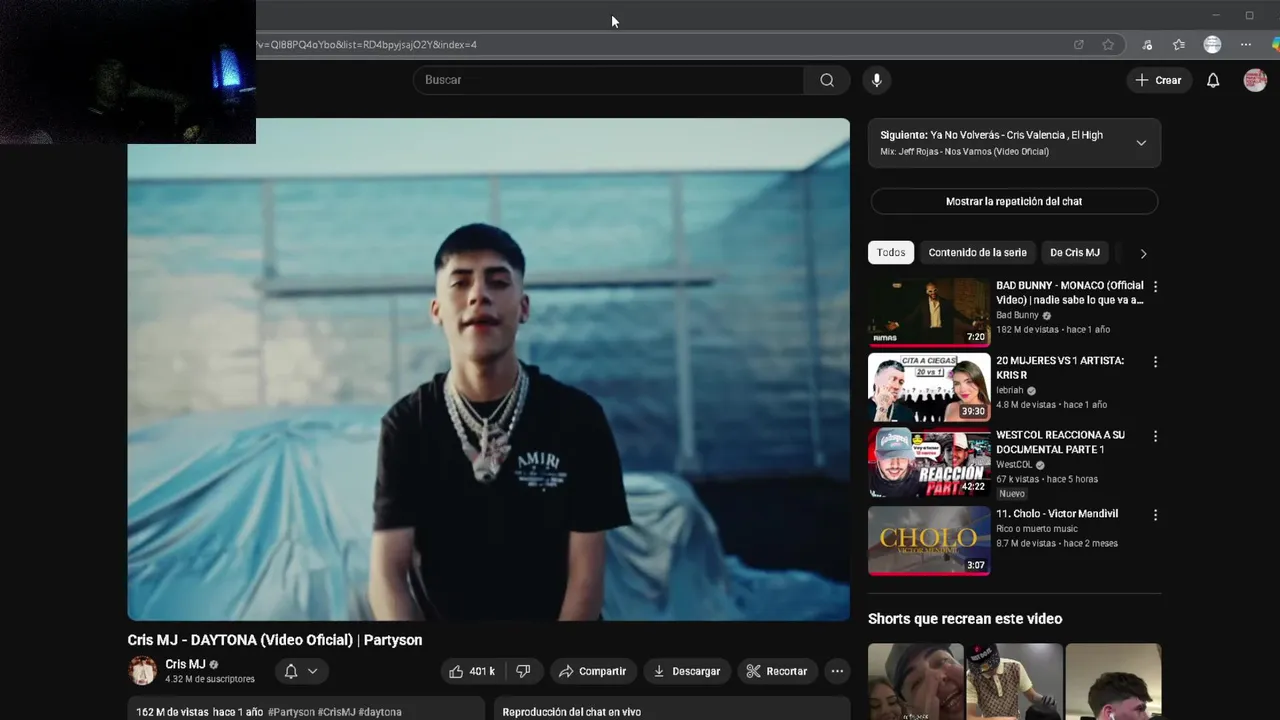Like the DAYTONA video

point(472,671)
